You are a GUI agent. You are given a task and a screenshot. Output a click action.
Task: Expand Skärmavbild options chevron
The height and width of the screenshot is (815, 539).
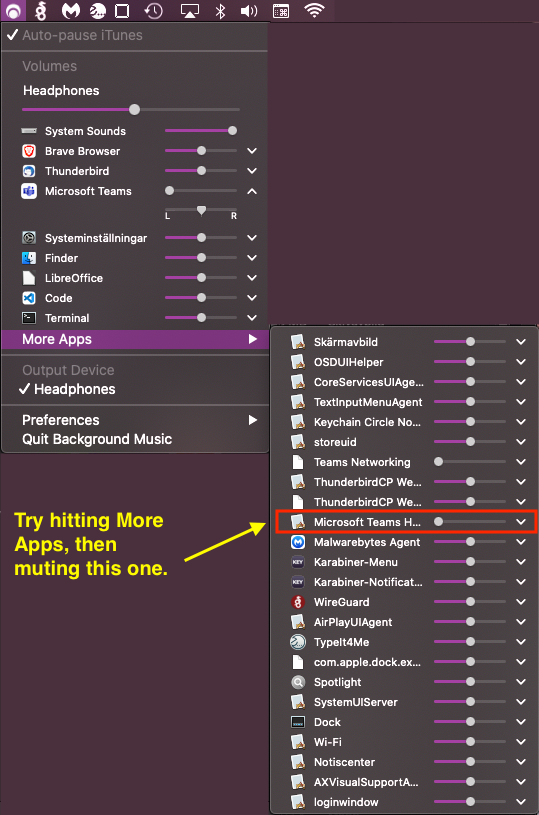coord(521,342)
